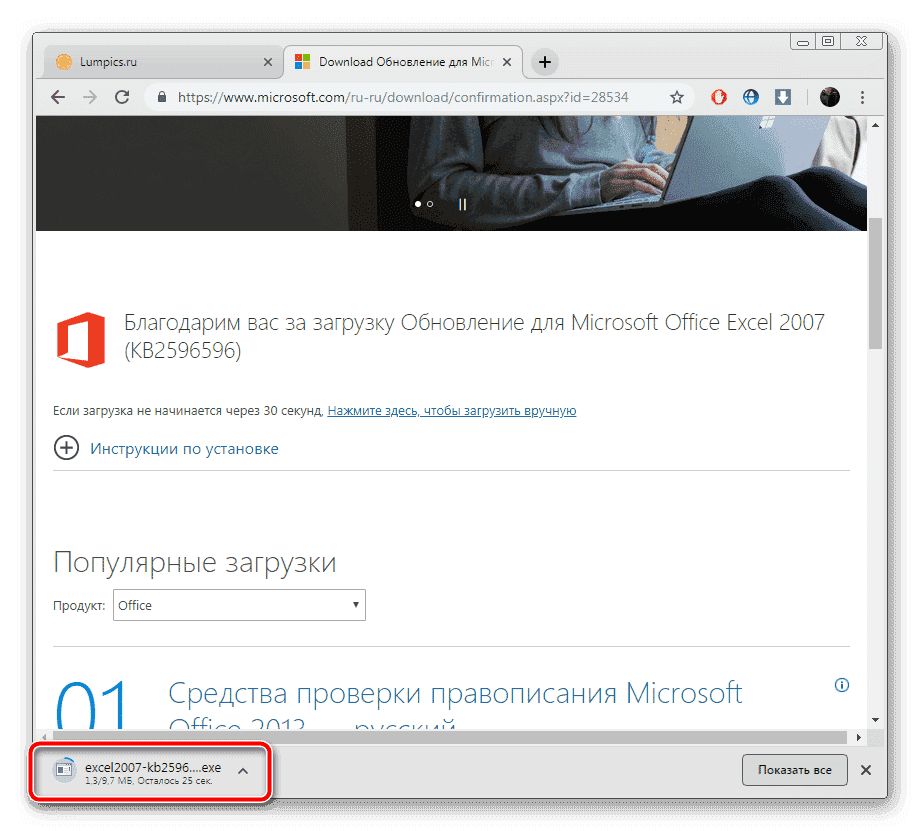Click the info icon beside item 01
This screenshot has height=831, width=920.
841,685
